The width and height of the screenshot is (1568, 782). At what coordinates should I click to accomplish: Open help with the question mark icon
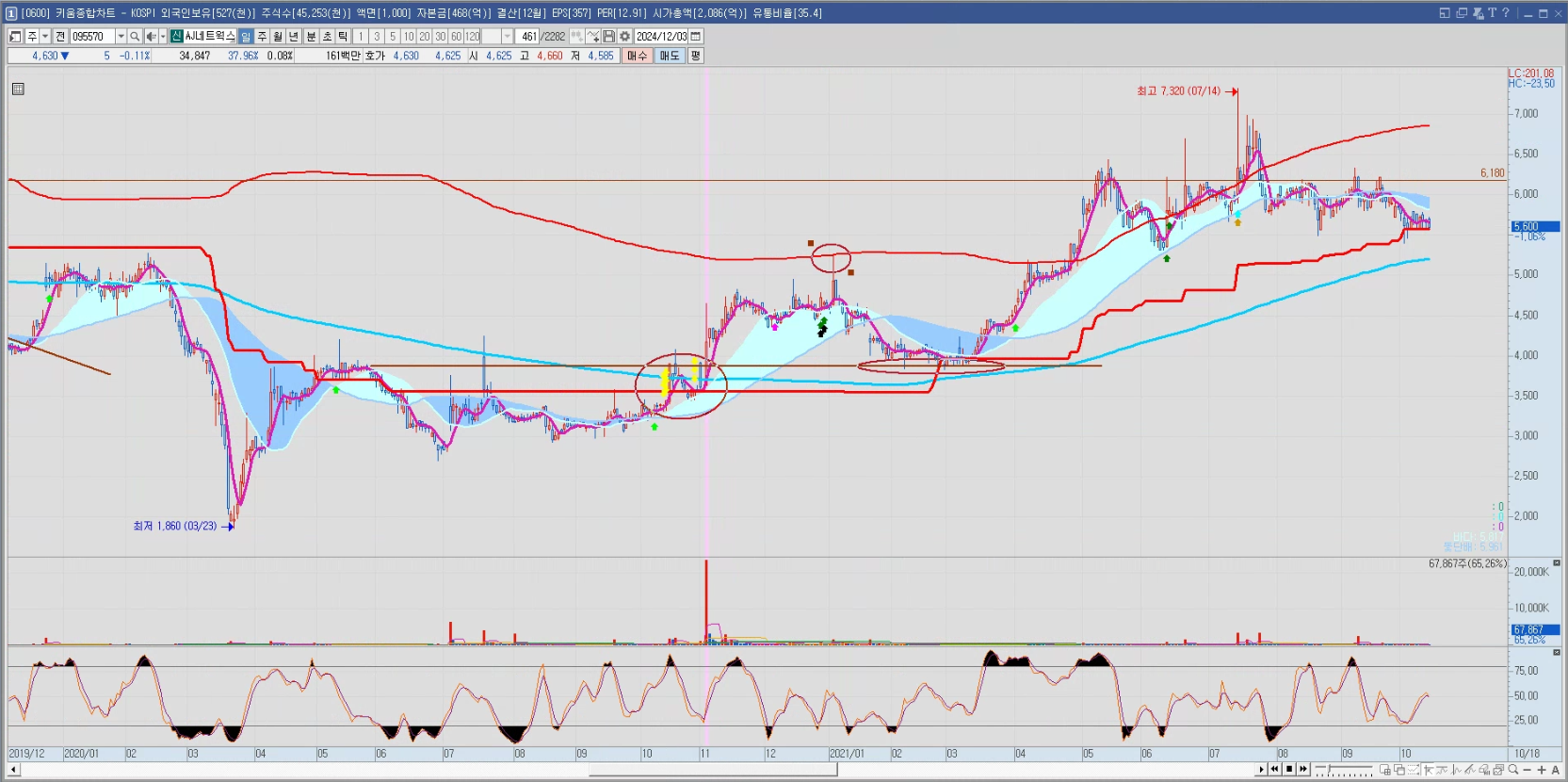click(1505, 13)
